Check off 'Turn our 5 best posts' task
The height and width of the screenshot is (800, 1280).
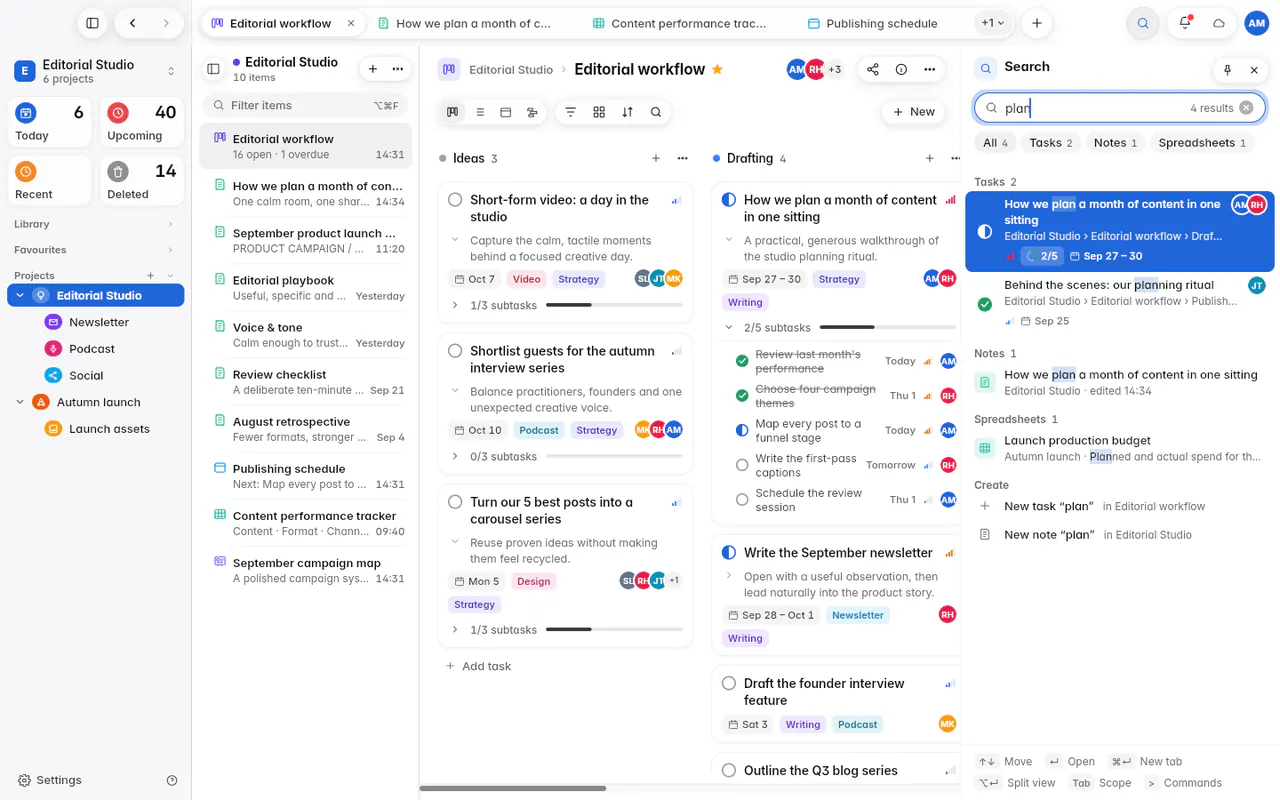click(455, 502)
